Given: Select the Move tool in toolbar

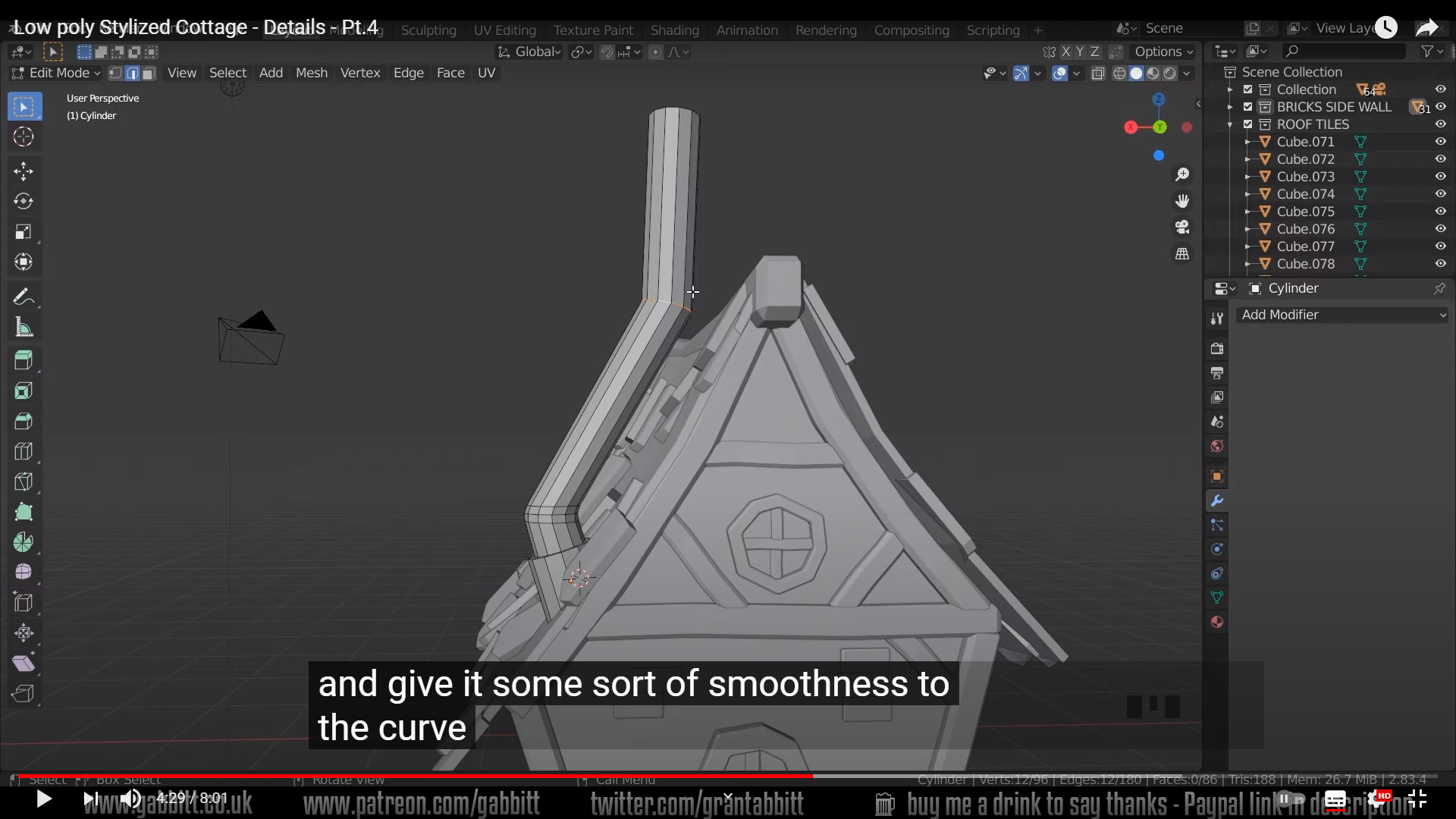Looking at the screenshot, I should (x=24, y=171).
